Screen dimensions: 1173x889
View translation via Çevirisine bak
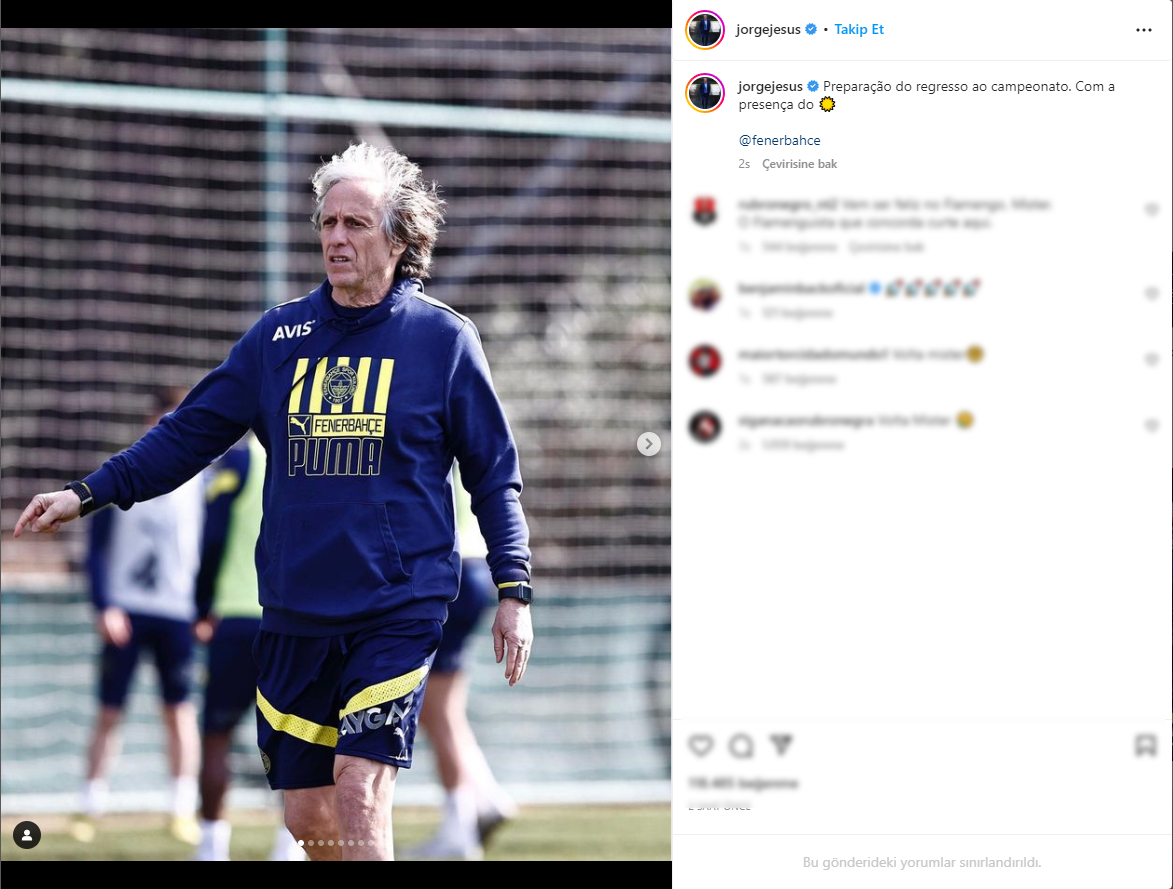[x=799, y=164]
